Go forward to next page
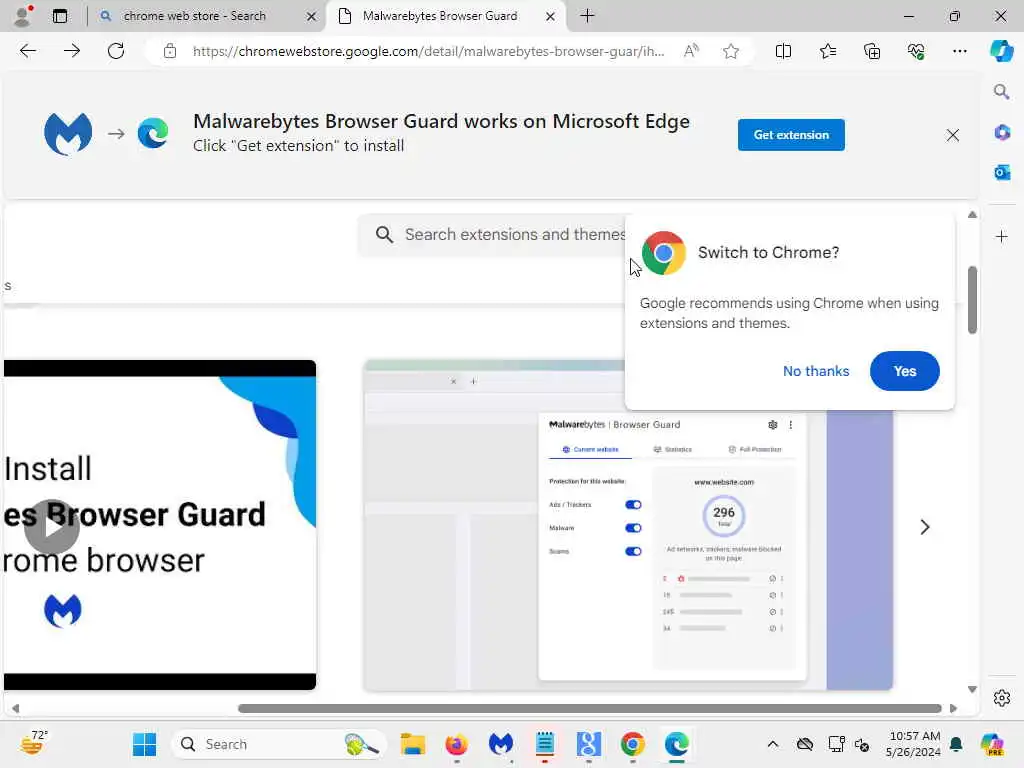1024x768 pixels. pyautogui.click(x=72, y=51)
